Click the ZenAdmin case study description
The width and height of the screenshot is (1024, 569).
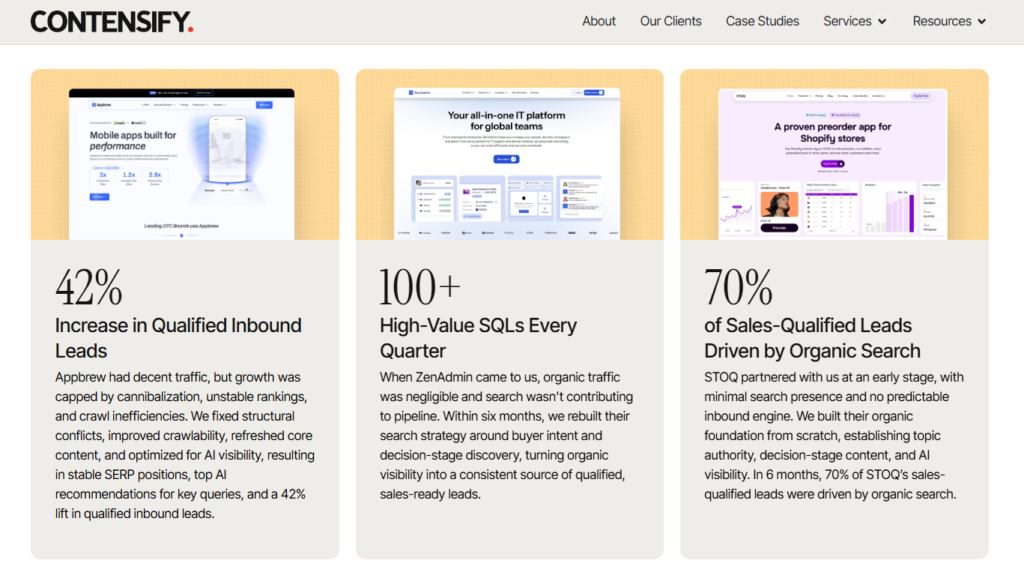(x=507, y=436)
